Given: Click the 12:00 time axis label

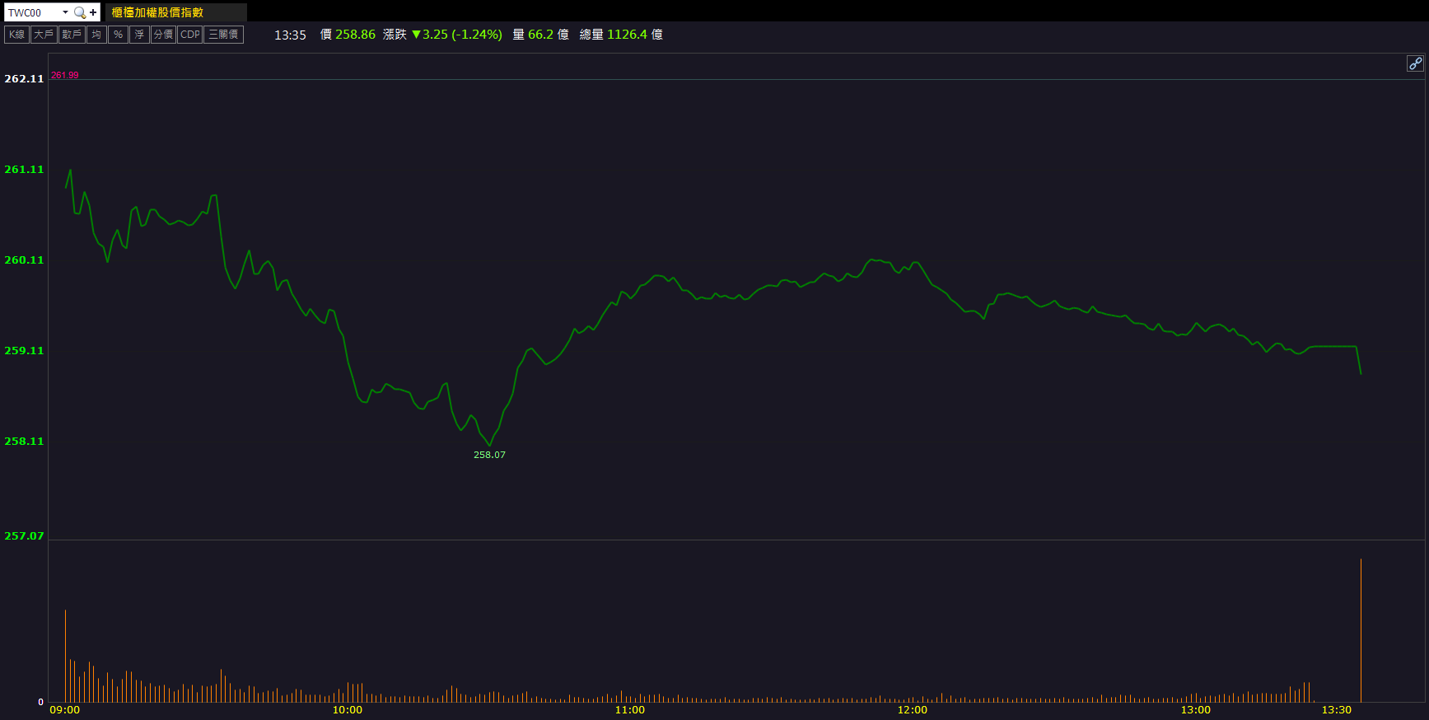Looking at the screenshot, I should pyautogui.click(x=913, y=710).
